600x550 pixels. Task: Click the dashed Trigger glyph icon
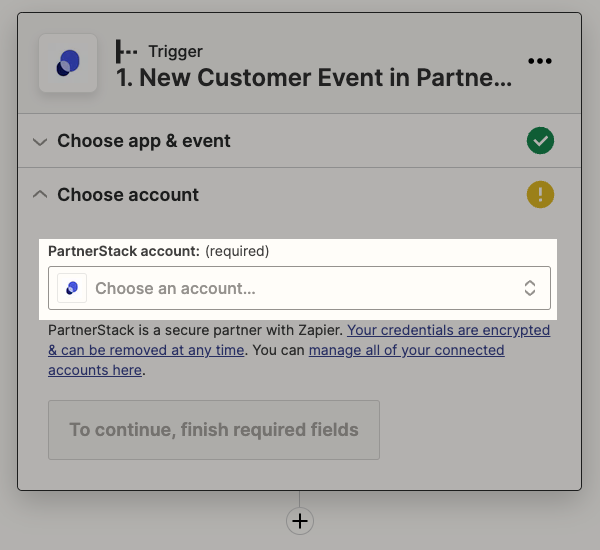(x=127, y=51)
